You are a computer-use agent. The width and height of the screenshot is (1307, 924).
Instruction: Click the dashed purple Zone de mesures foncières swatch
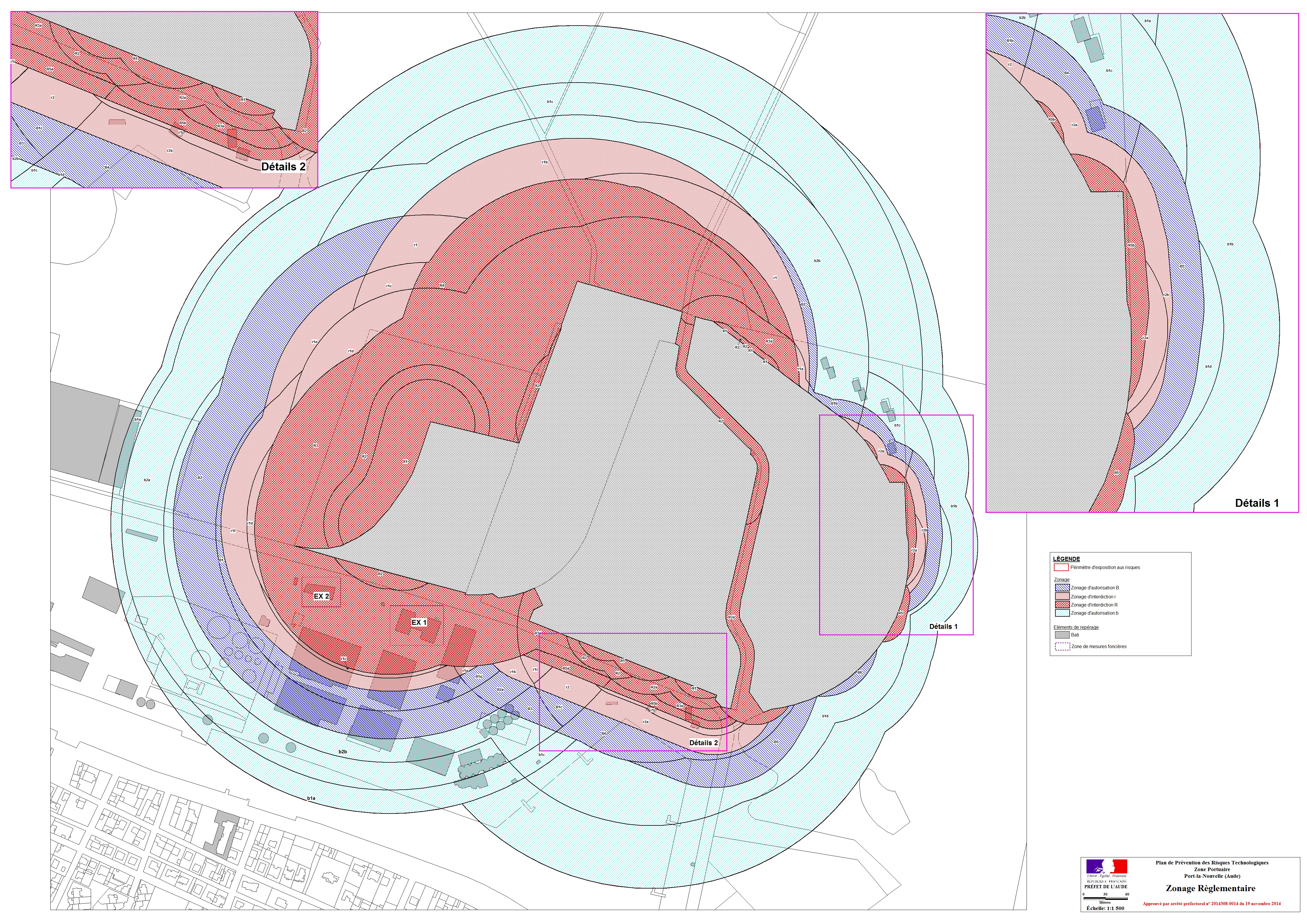1063,646
